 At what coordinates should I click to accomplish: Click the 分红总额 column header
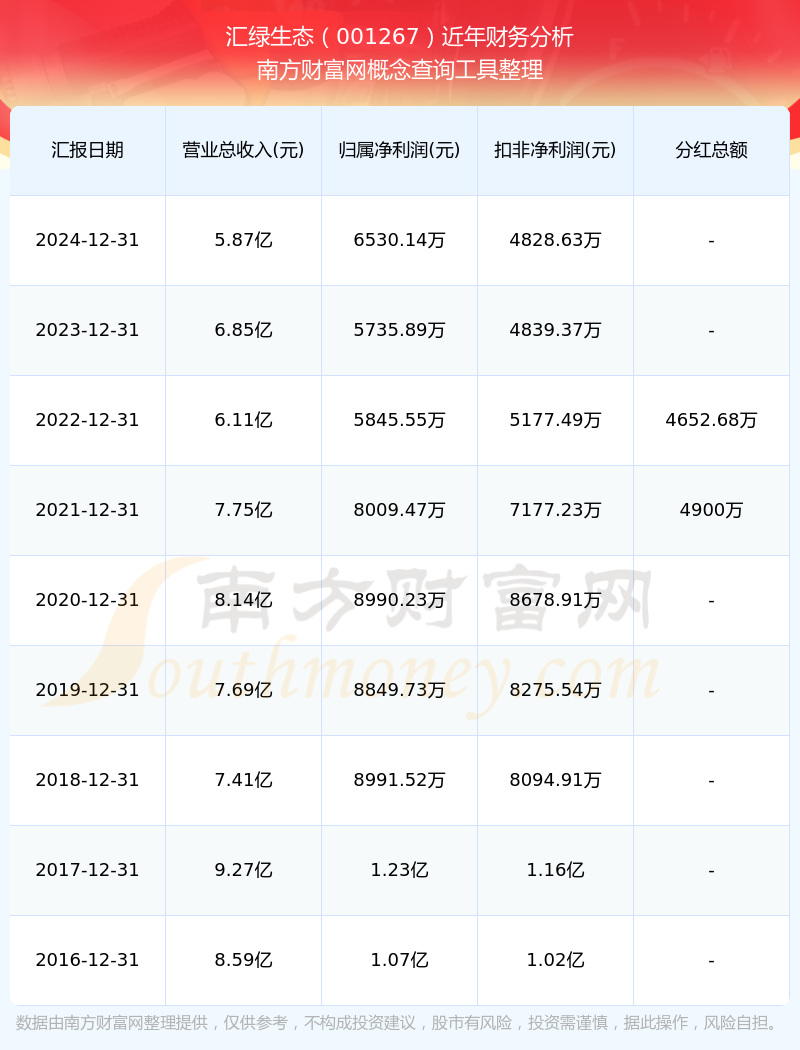(x=712, y=150)
